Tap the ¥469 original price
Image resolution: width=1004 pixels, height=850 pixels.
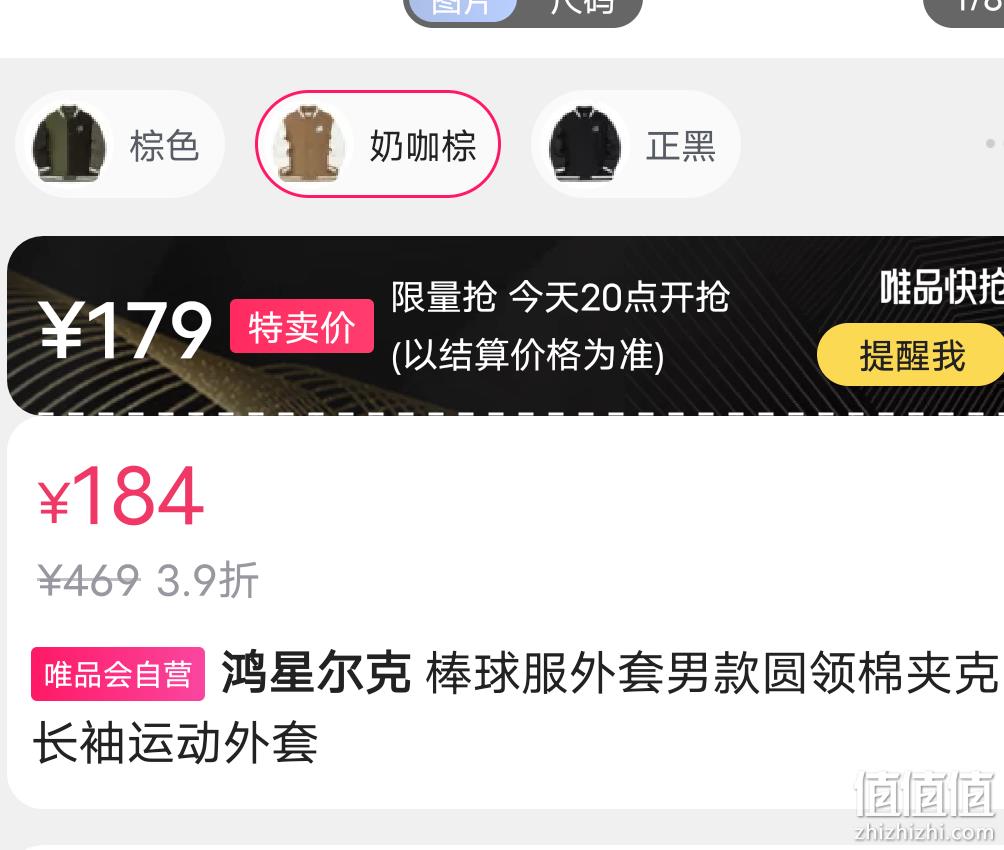[88, 580]
